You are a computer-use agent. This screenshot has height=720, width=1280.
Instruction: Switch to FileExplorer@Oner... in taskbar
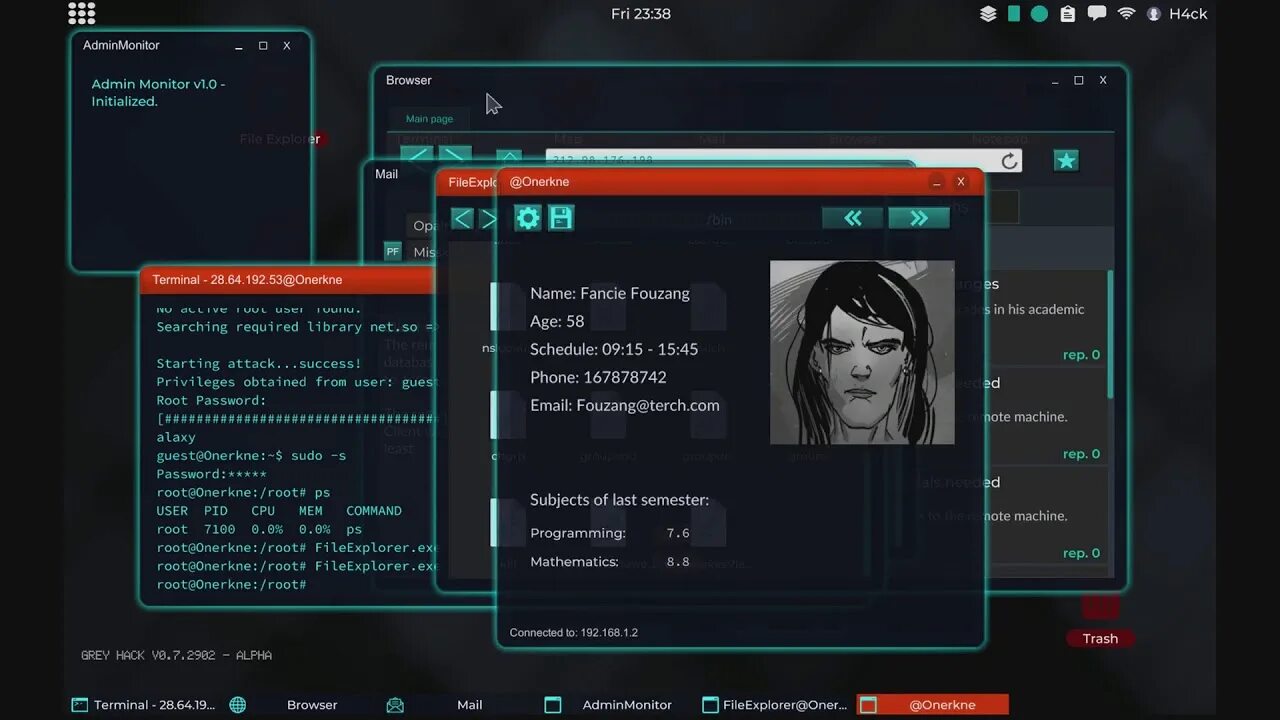[776, 705]
